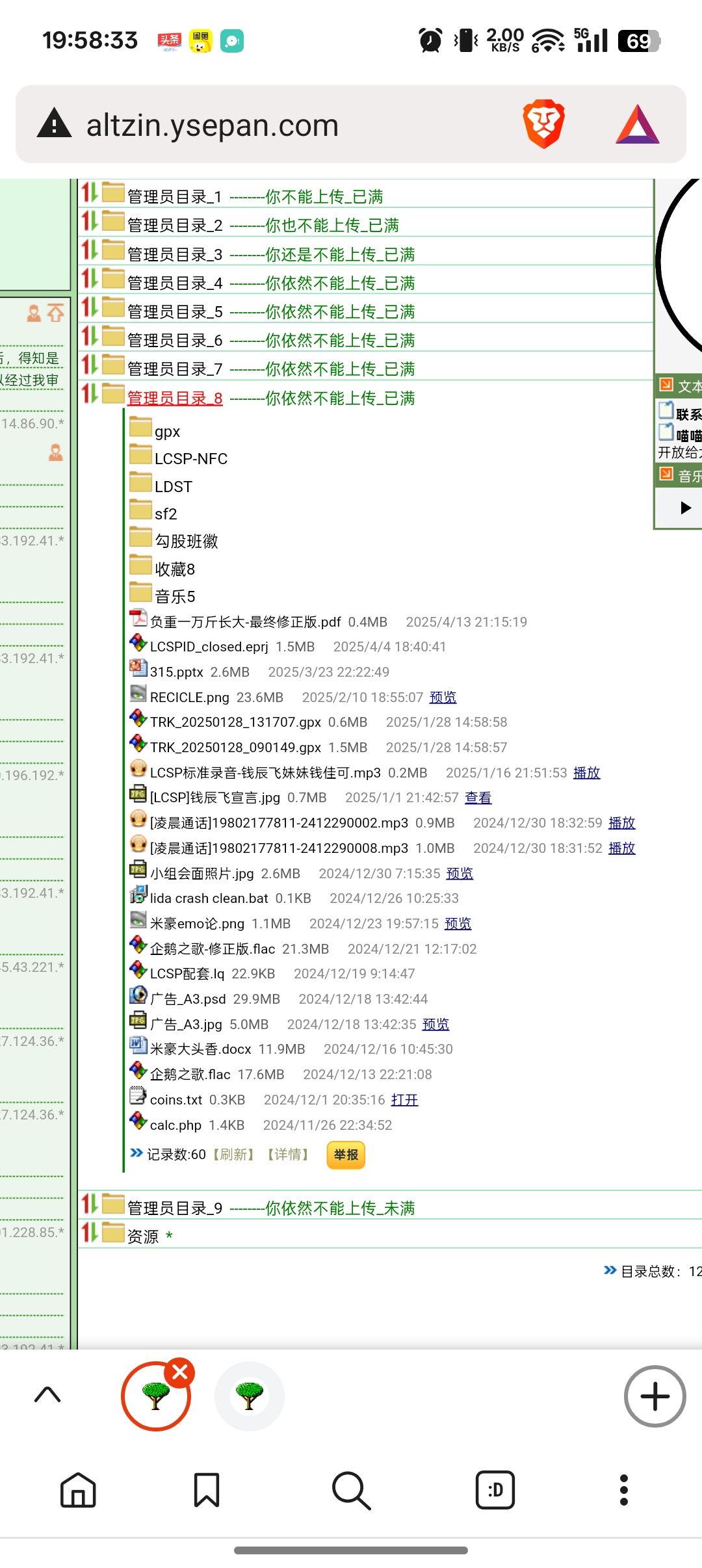Open the 音乐5 subfolder

tap(174, 596)
